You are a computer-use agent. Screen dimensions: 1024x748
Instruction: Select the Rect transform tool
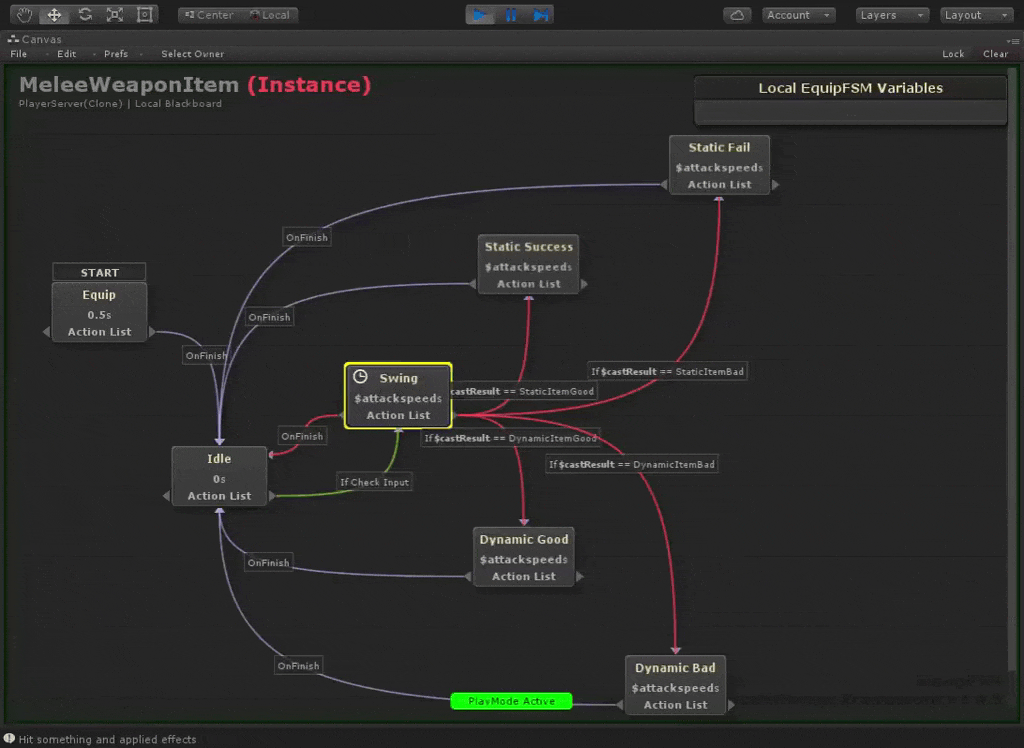tap(145, 15)
